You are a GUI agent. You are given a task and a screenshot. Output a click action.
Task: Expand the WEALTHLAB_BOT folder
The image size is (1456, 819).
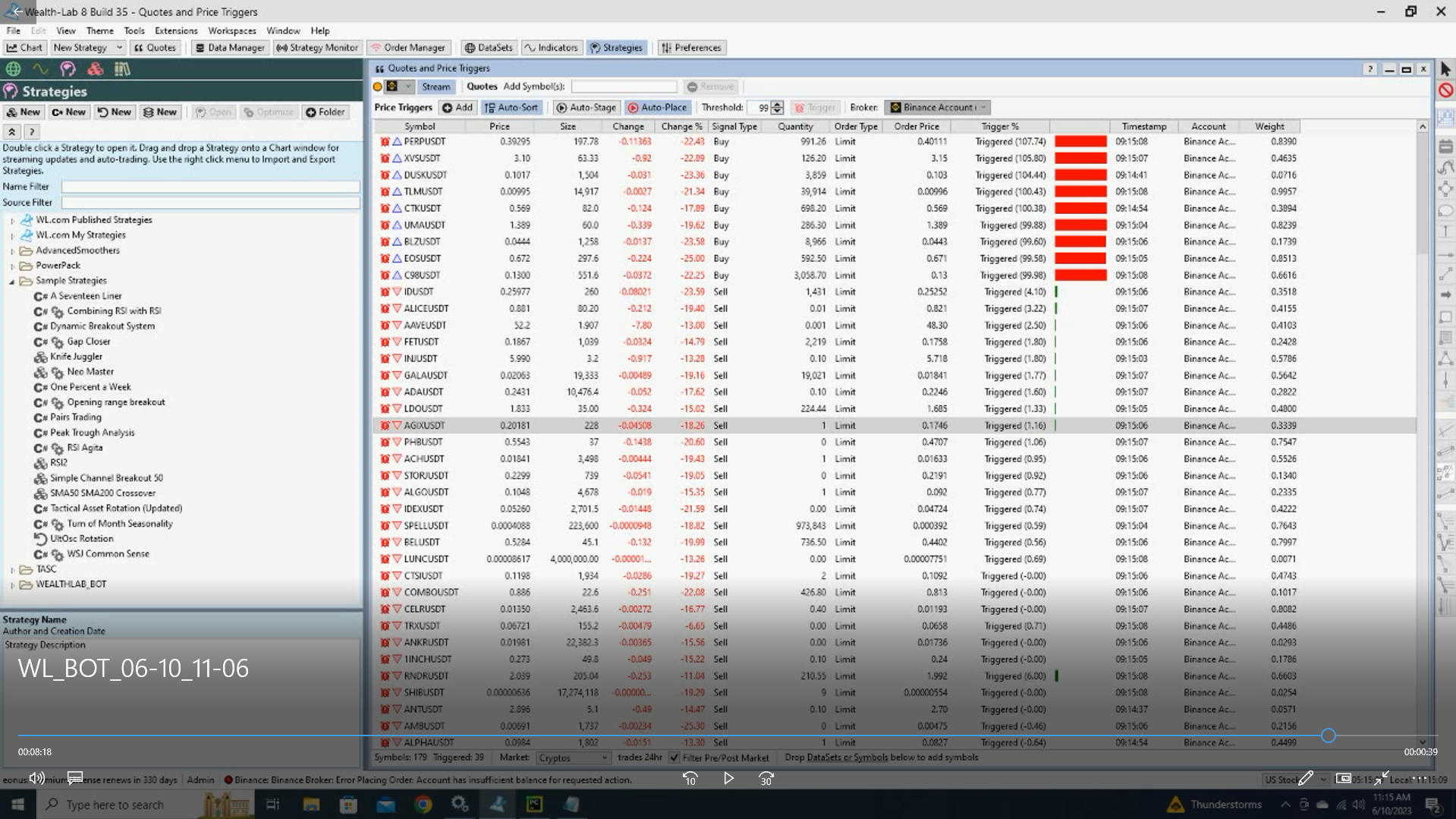tap(12, 585)
